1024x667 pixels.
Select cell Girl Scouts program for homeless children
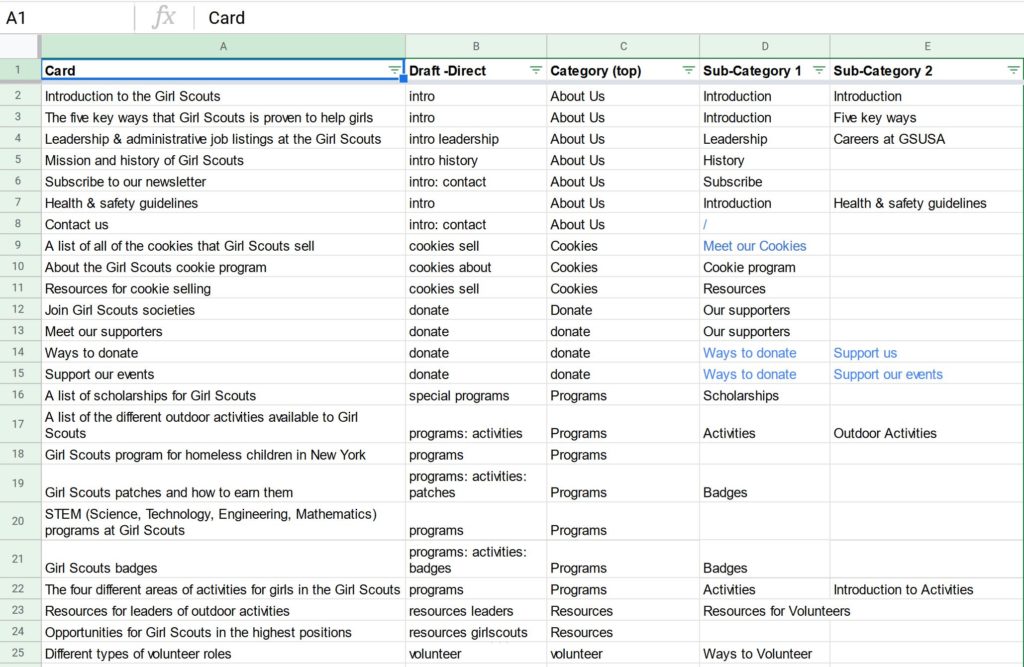(223, 455)
